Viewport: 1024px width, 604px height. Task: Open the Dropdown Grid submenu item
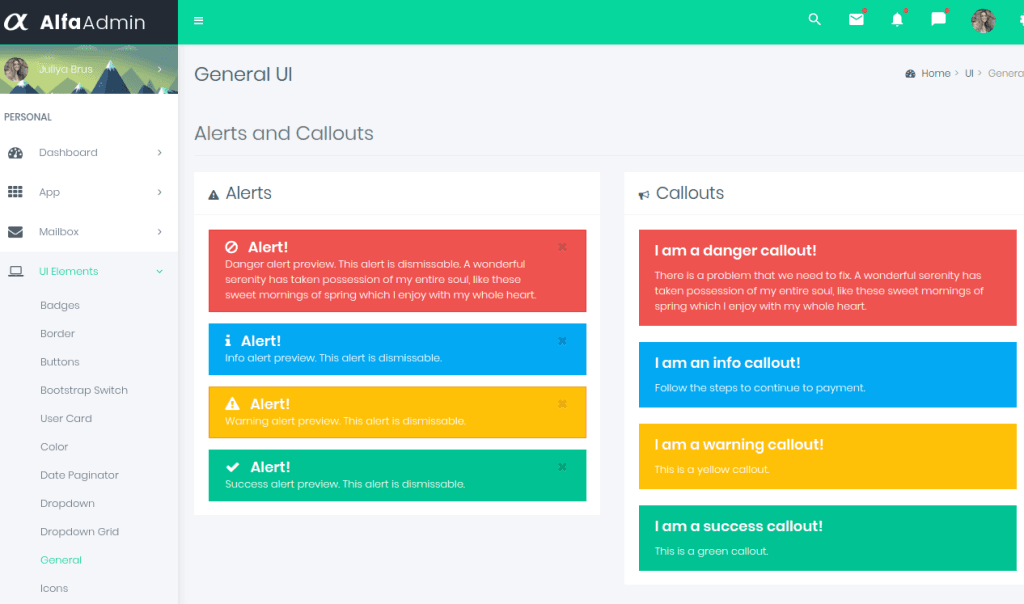79,532
